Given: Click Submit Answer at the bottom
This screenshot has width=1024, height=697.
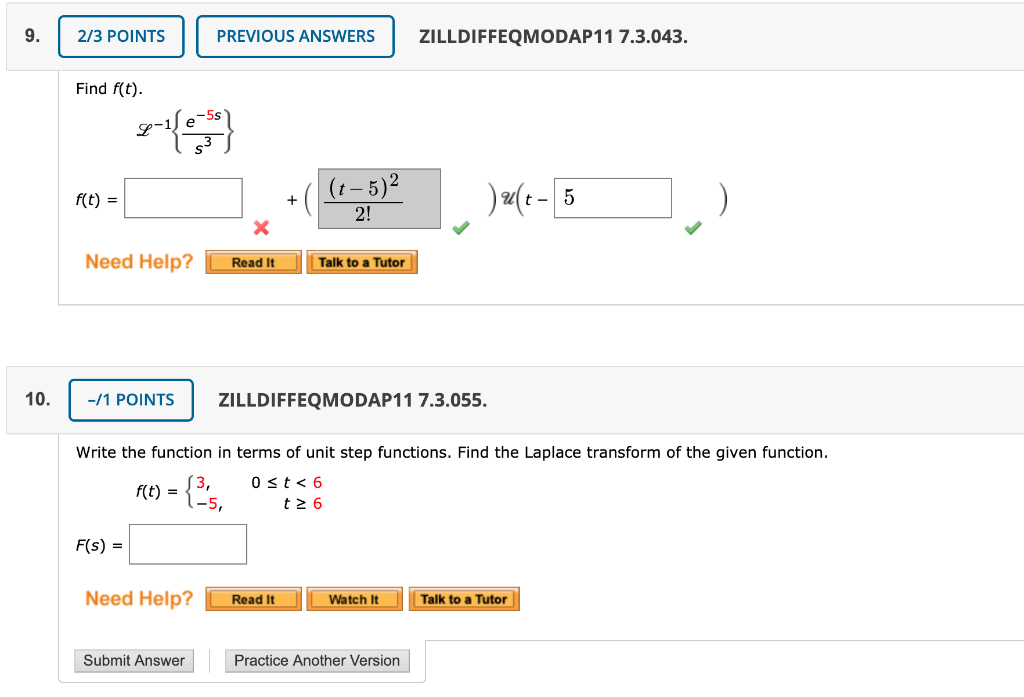Looking at the screenshot, I should click(x=133, y=661).
